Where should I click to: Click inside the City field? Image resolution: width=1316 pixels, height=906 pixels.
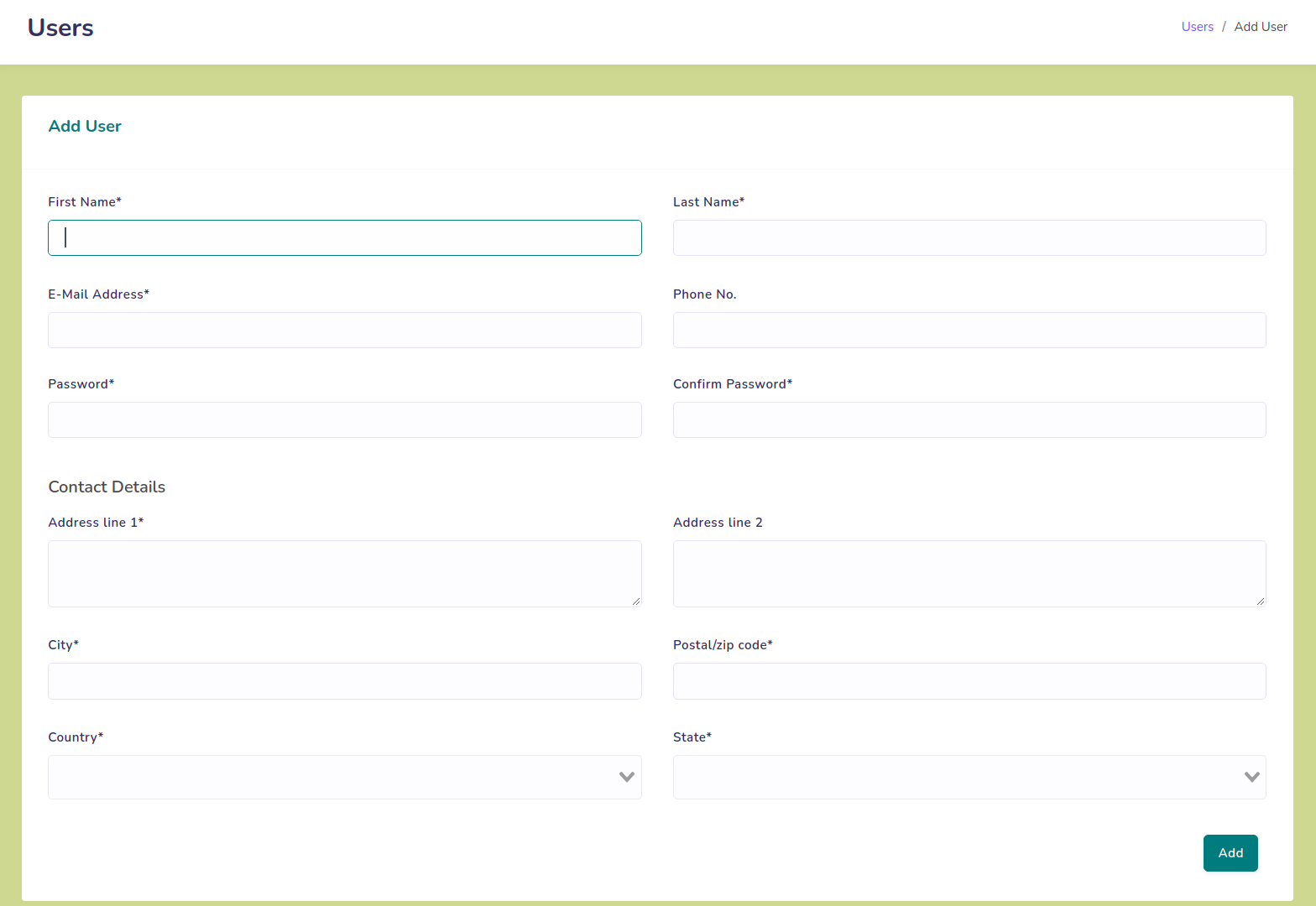point(344,681)
